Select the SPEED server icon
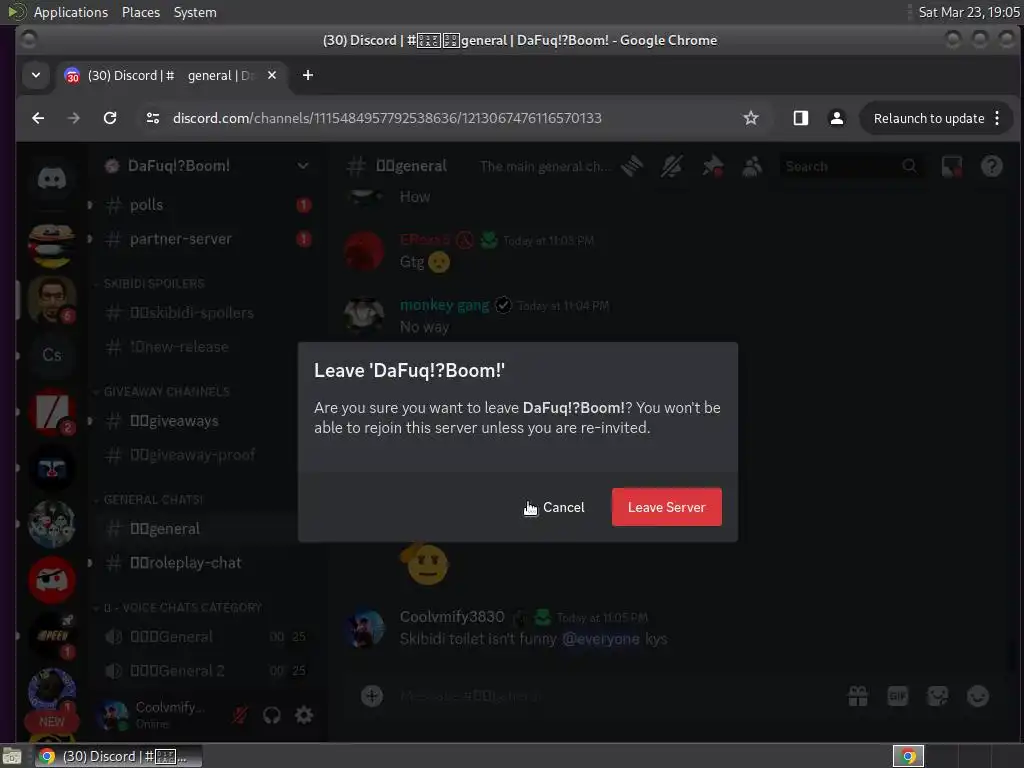 [52, 636]
